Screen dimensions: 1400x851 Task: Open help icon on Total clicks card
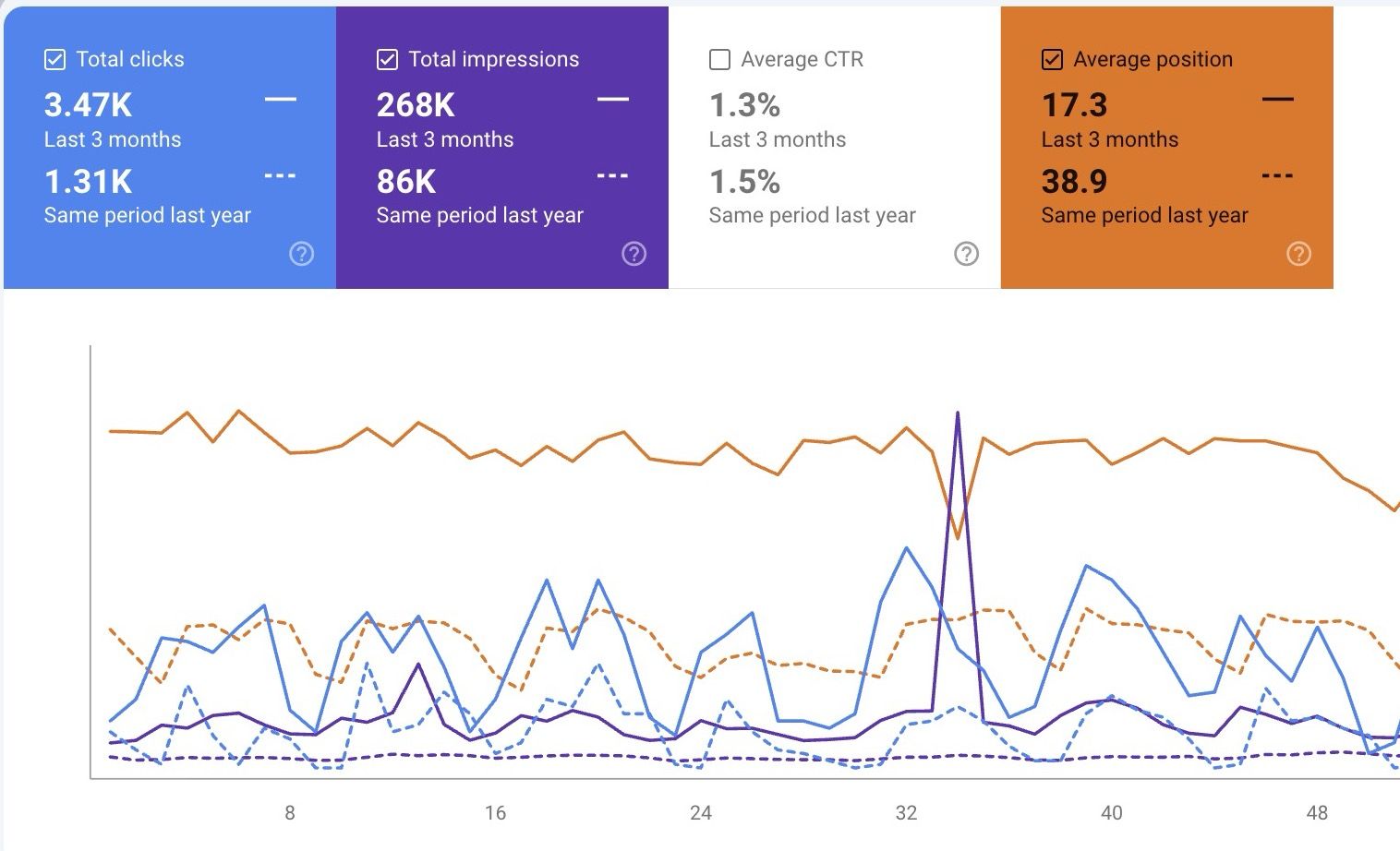coord(301,254)
